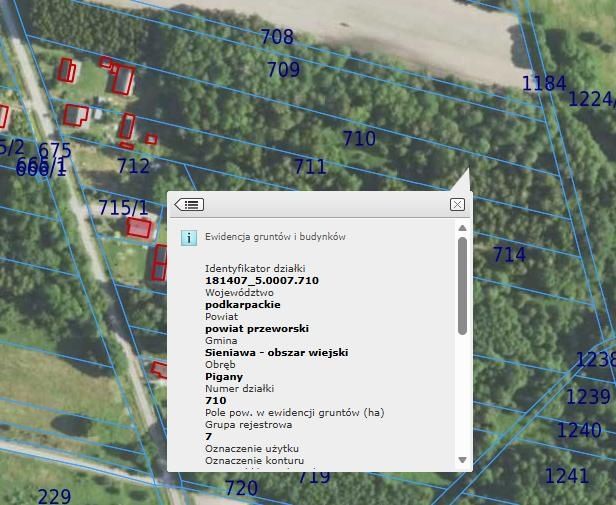
Task: Click parcel label 715/1 on the map
Action: [x=123, y=207]
